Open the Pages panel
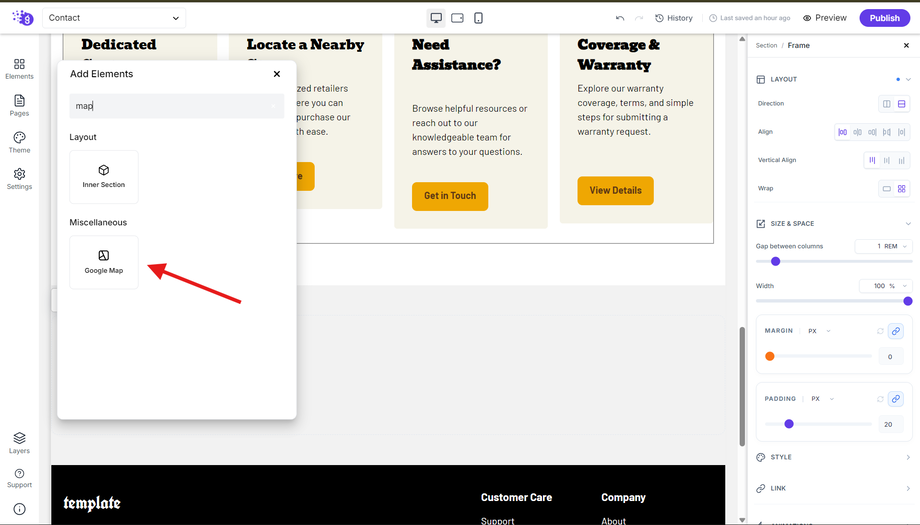The image size is (920, 525). (x=19, y=106)
